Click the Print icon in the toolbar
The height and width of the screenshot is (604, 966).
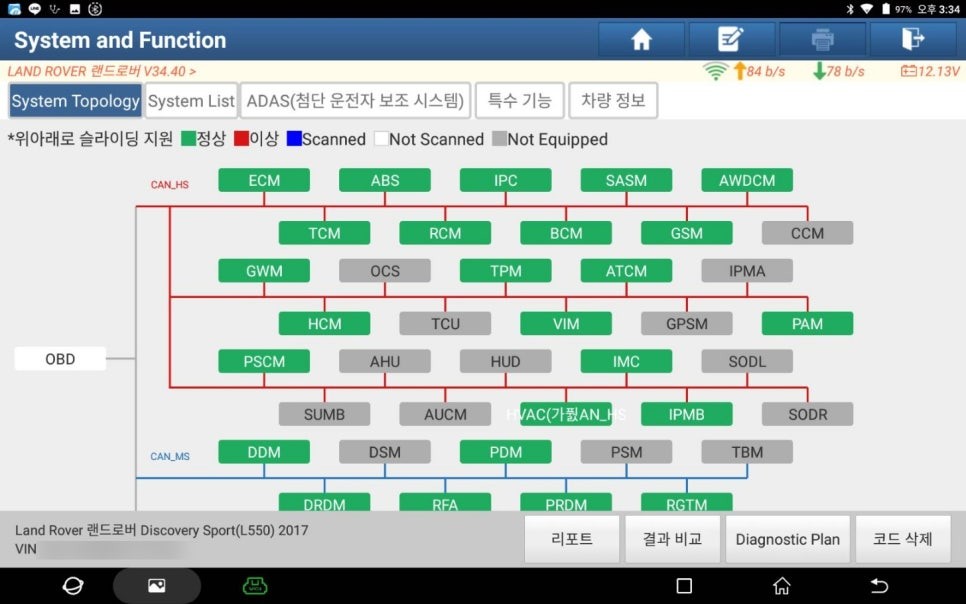[821, 38]
